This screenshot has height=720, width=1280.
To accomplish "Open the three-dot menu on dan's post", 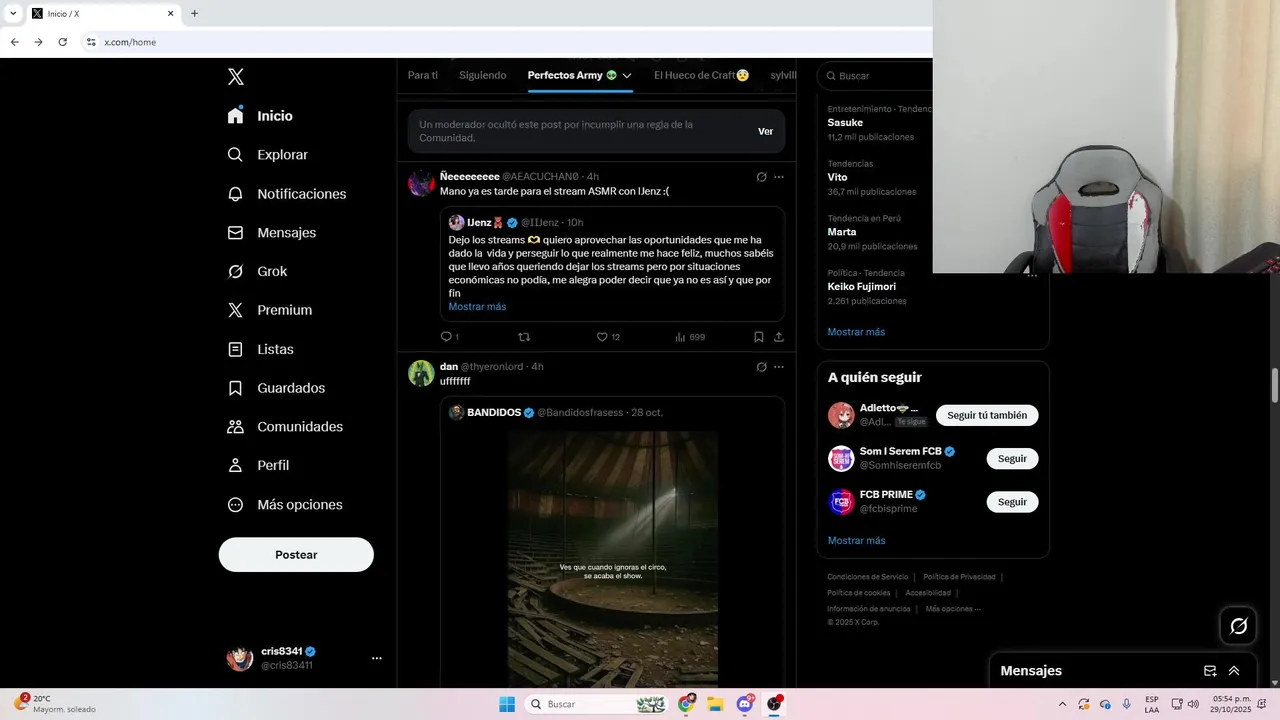I will tap(779, 367).
